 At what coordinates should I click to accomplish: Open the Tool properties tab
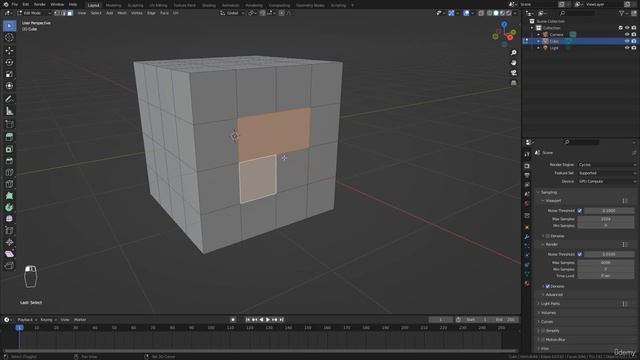pos(527,154)
